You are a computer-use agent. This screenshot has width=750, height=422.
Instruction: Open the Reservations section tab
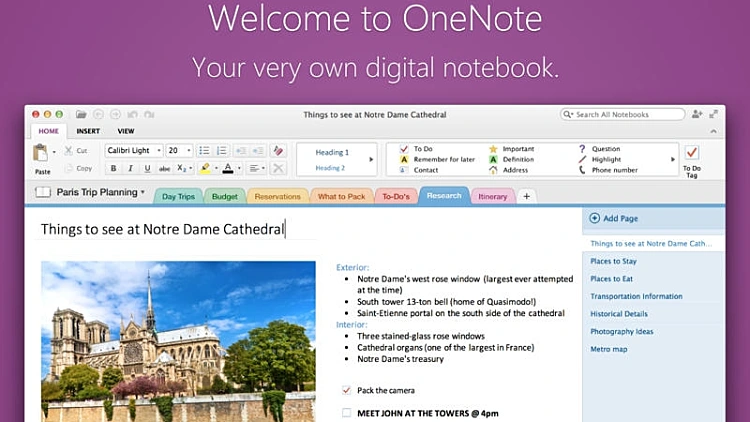pyautogui.click(x=277, y=196)
